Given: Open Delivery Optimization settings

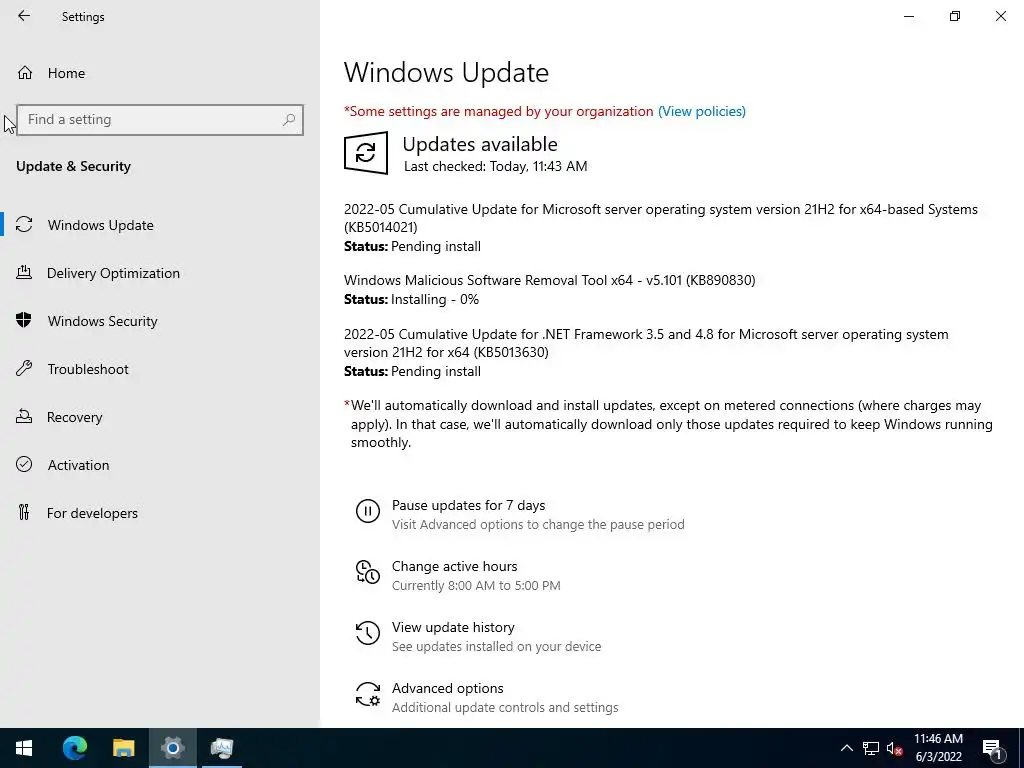Looking at the screenshot, I should coord(113,274).
